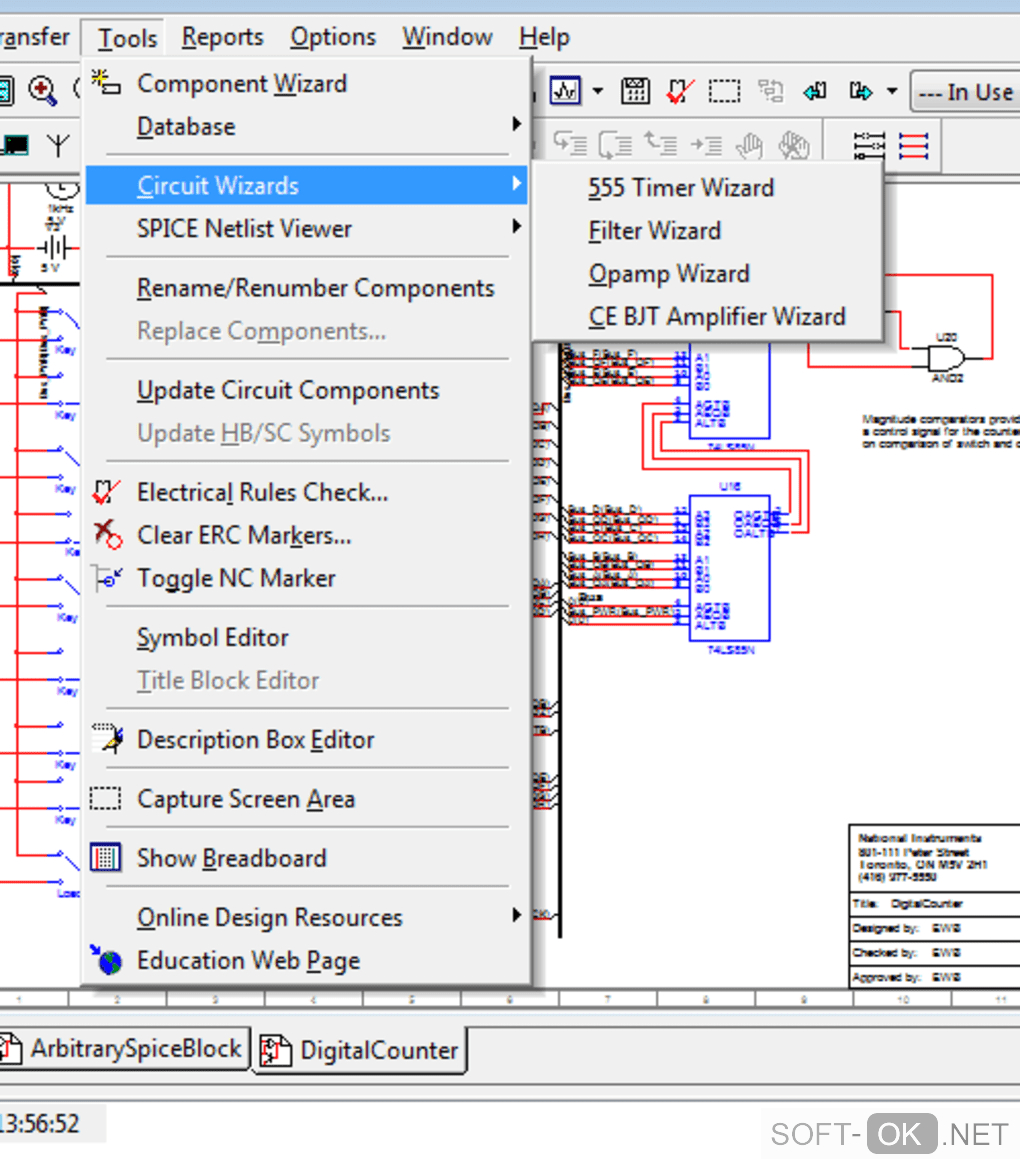Click the AND2 gate on the schematic
Screen dimensions: 1020x1159
(945, 358)
